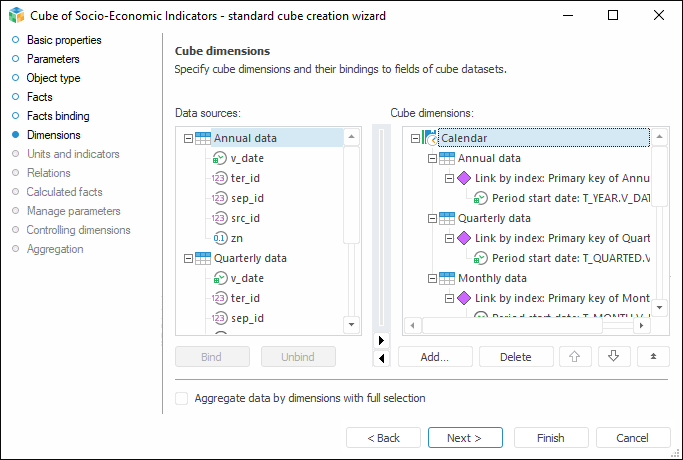Click the zn decimal field icon
Image resolution: width=683 pixels, height=460 pixels.
pos(221,238)
